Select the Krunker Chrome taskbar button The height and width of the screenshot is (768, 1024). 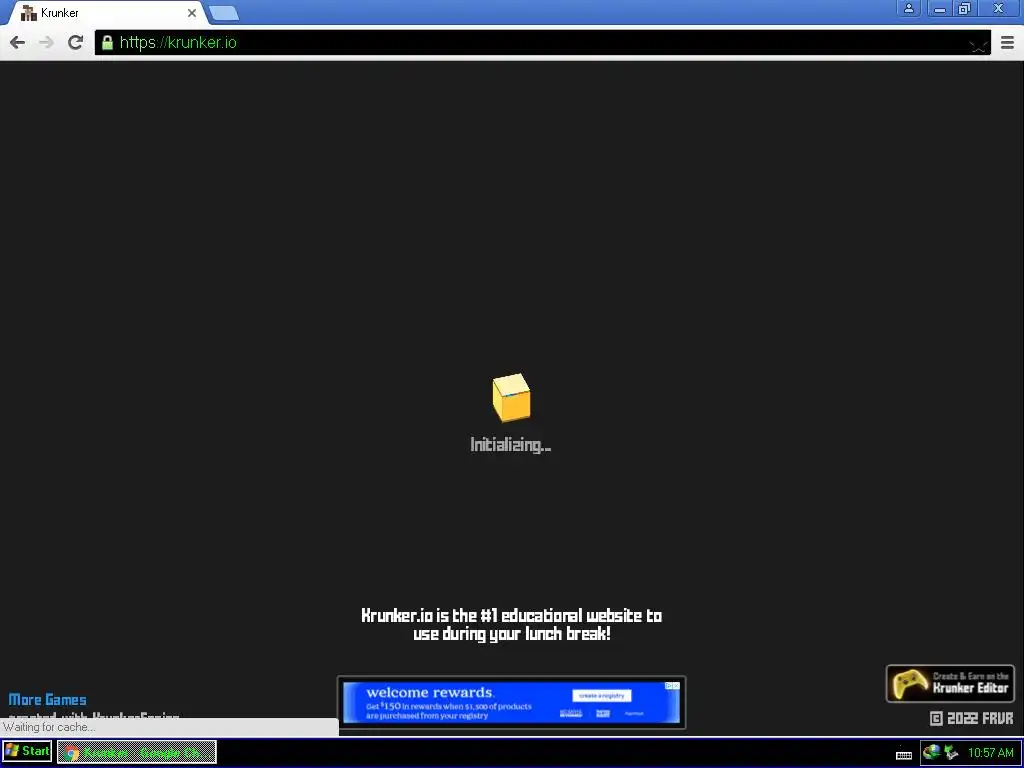(136, 752)
